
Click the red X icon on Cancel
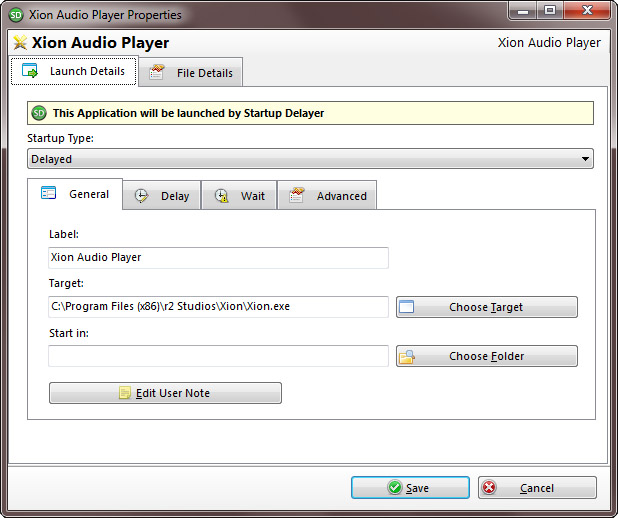tap(489, 487)
